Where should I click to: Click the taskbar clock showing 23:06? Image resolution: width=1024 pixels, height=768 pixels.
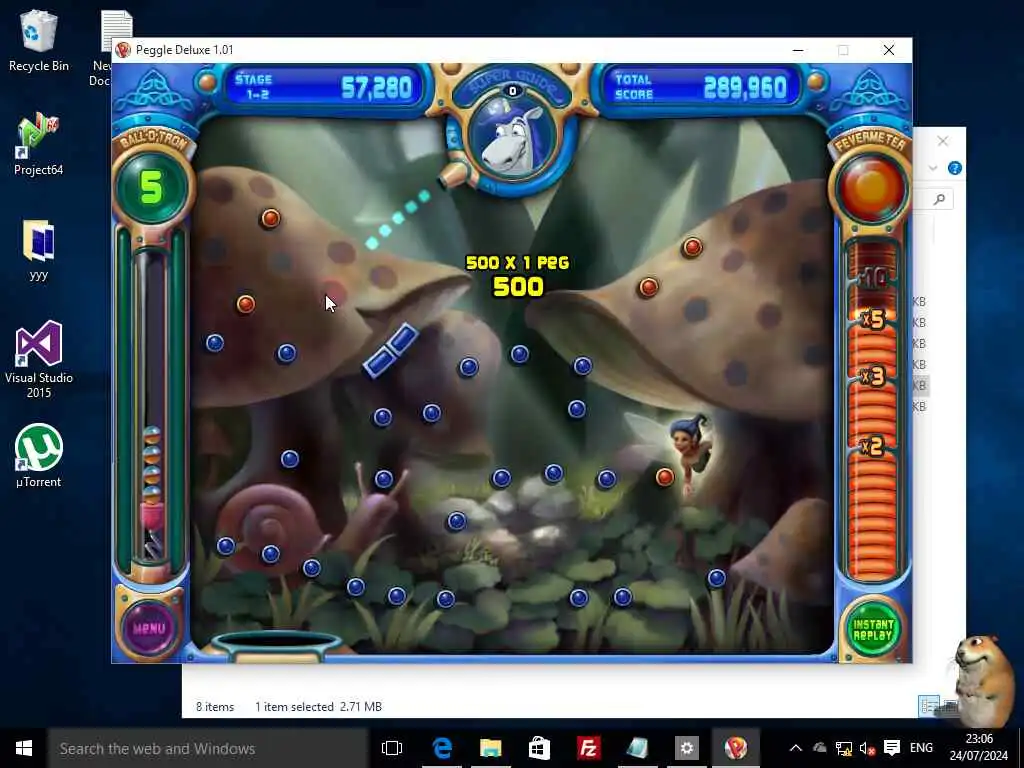pos(978,747)
